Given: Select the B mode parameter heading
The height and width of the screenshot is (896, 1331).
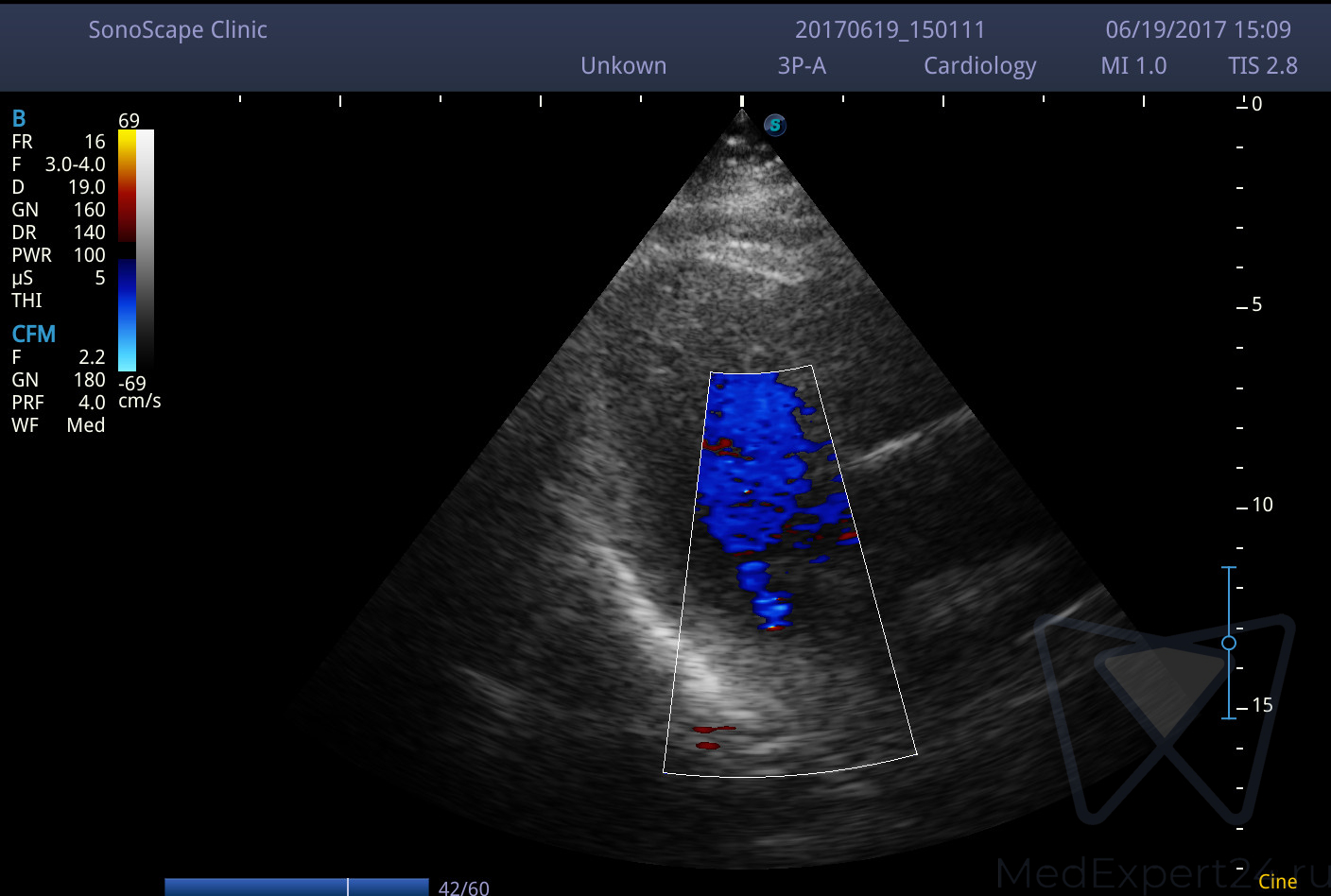Looking at the screenshot, I should click(x=19, y=119).
